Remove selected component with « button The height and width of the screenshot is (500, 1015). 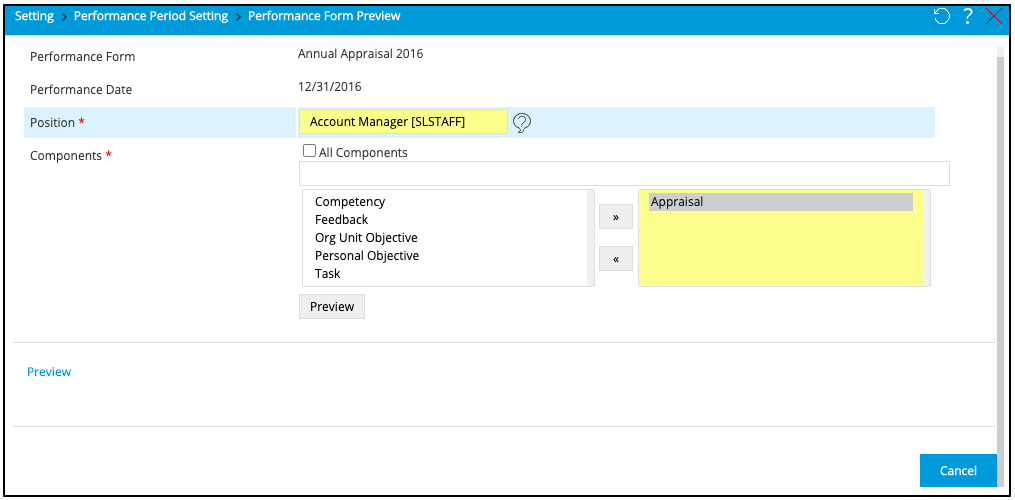pyautogui.click(x=616, y=259)
